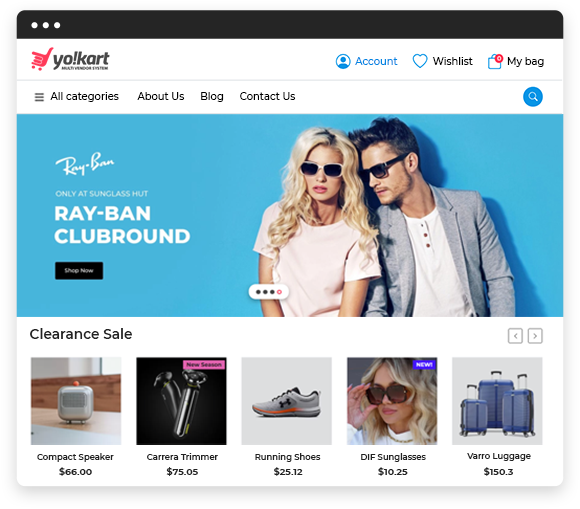Click the blue search magnifier button

click(533, 97)
